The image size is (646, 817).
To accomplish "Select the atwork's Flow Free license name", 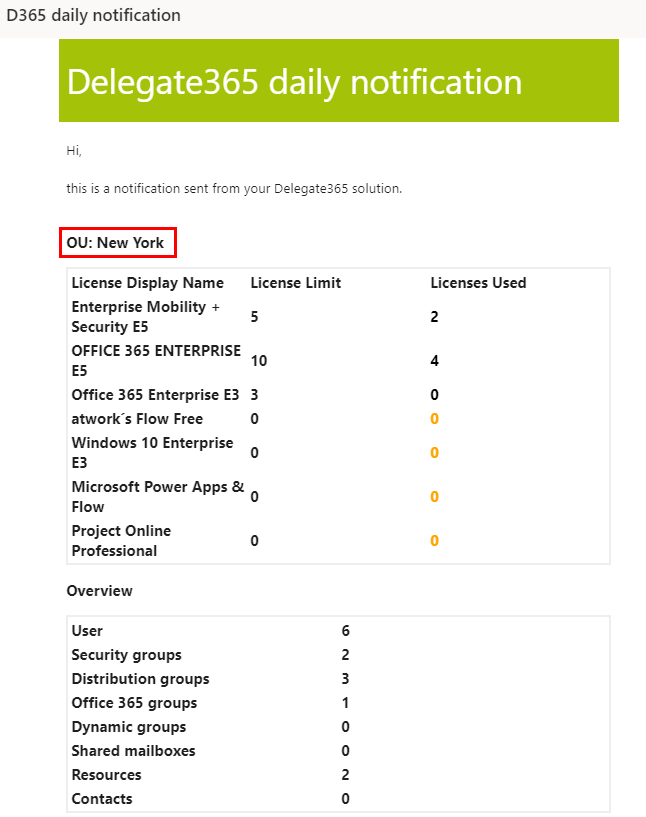I will click(137, 419).
